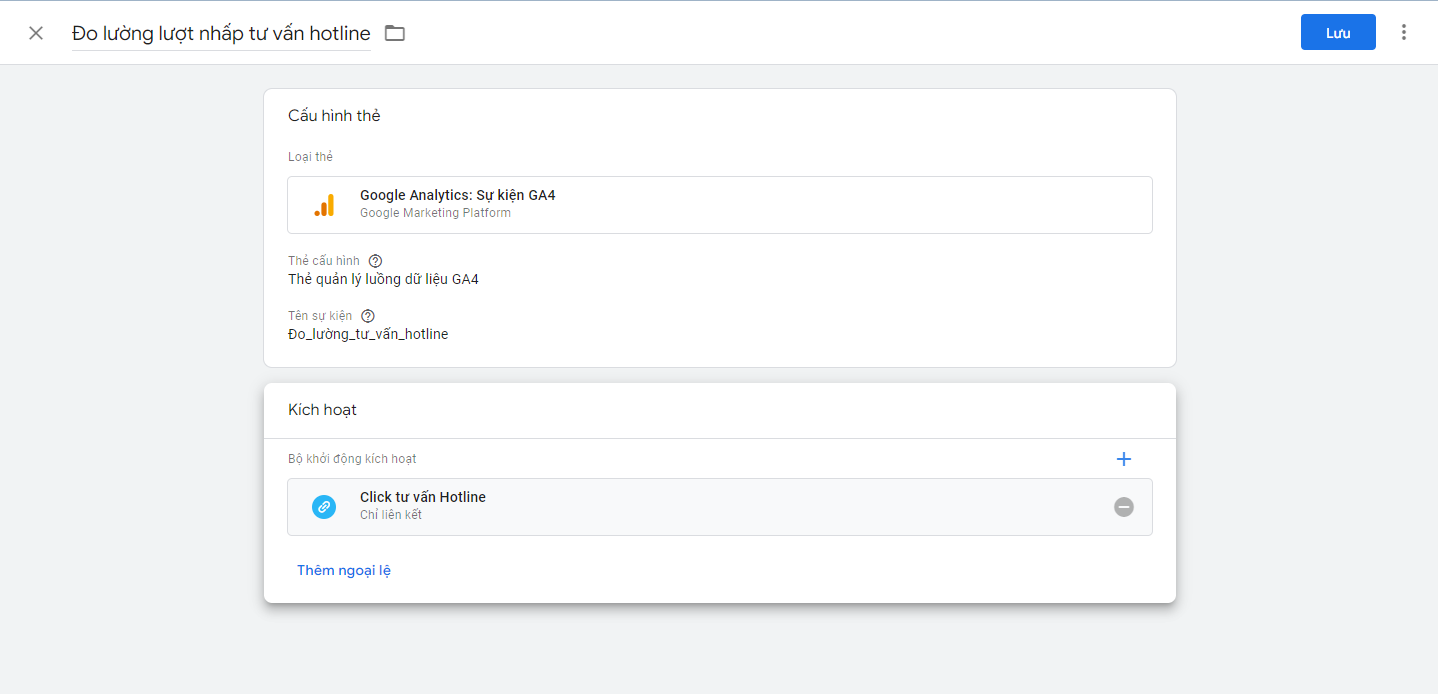Click 'Thẻ quản lý luồng dữ liệu GA4' text
Viewport: 1438px width, 694px height.
[383, 279]
